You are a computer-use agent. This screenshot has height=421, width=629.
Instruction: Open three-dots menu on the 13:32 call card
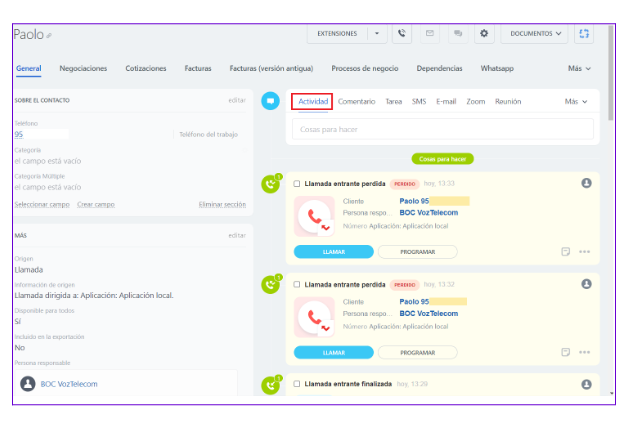585,352
